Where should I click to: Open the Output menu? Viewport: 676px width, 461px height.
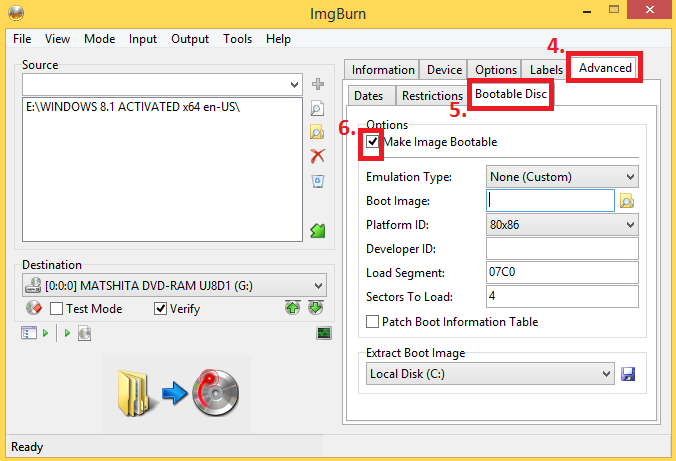190,39
